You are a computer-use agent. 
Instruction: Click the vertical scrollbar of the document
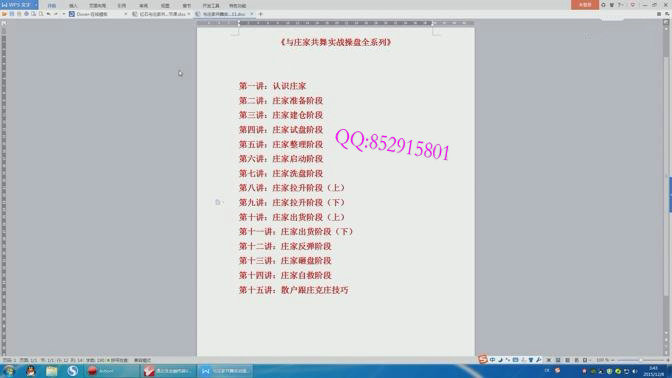[666, 189]
